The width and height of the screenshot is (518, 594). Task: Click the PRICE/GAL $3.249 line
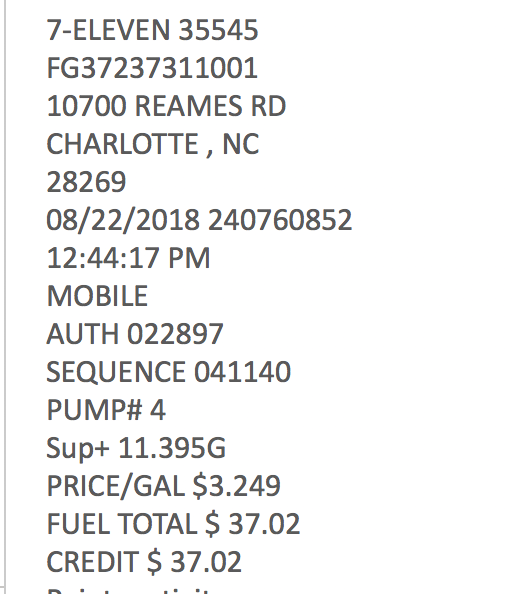click(x=163, y=486)
